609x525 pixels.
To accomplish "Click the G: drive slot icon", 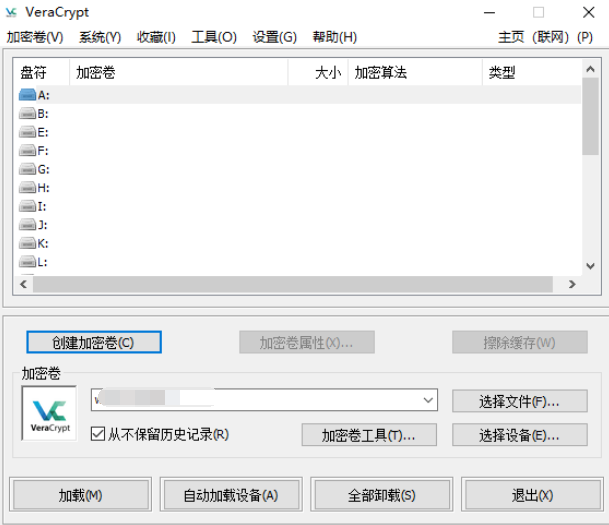I will pyautogui.click(x=27, y=169).
